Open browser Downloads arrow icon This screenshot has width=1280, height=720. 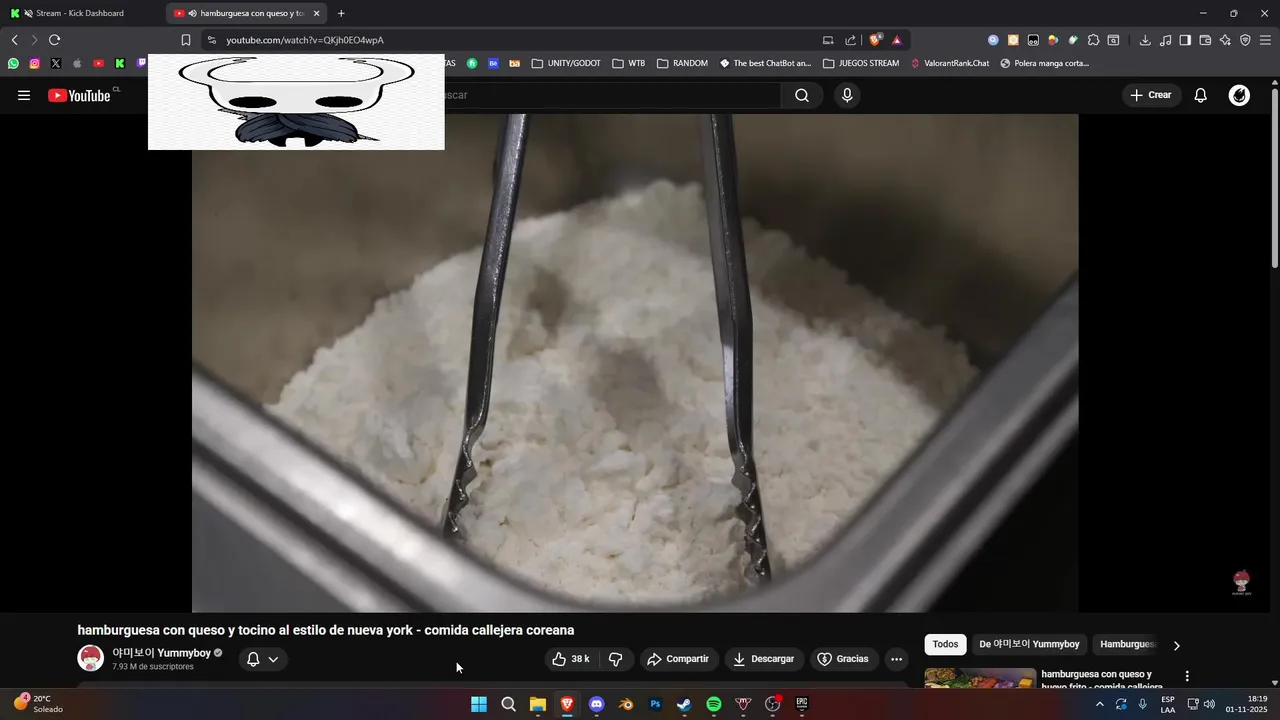point(1145,40)
